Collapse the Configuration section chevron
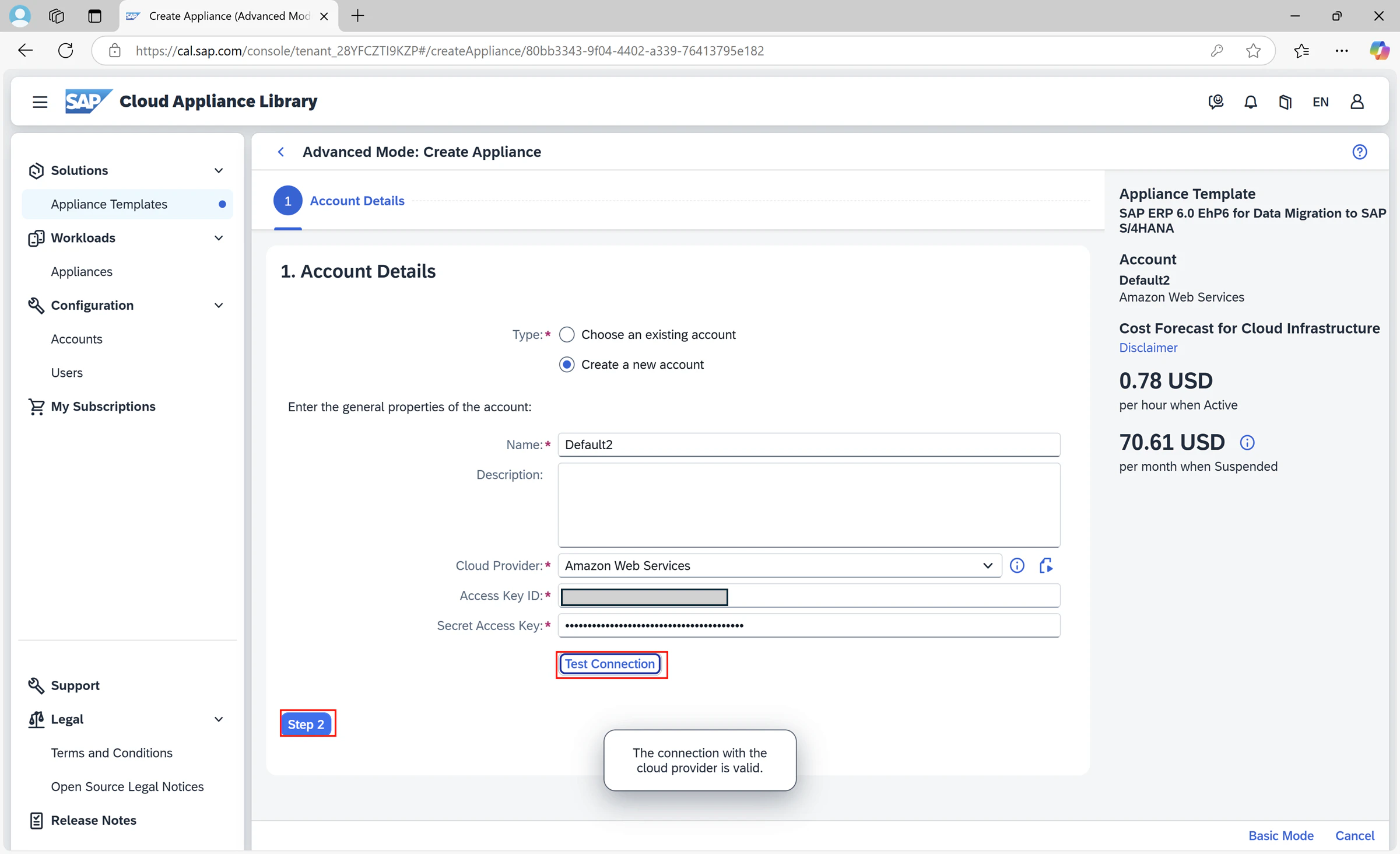Screen dimensions: 1400x854 pyautogui.click(x=219, y=305)
